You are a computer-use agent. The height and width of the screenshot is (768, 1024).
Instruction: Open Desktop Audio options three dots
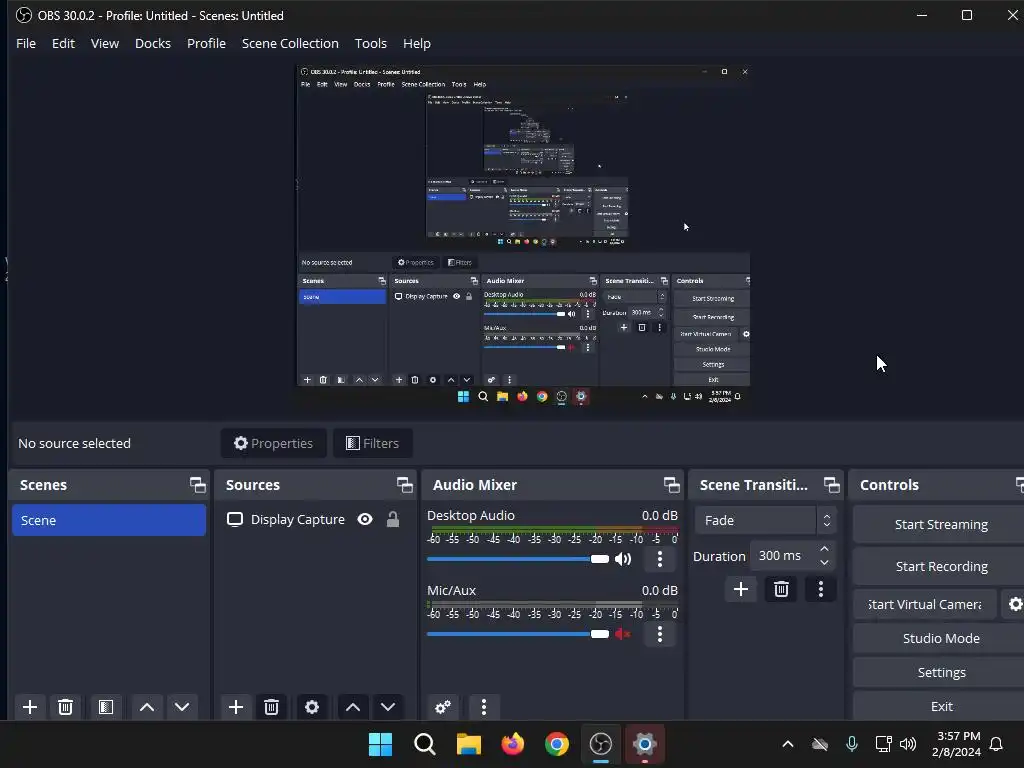pyautogui.click(x=660, y=559)
